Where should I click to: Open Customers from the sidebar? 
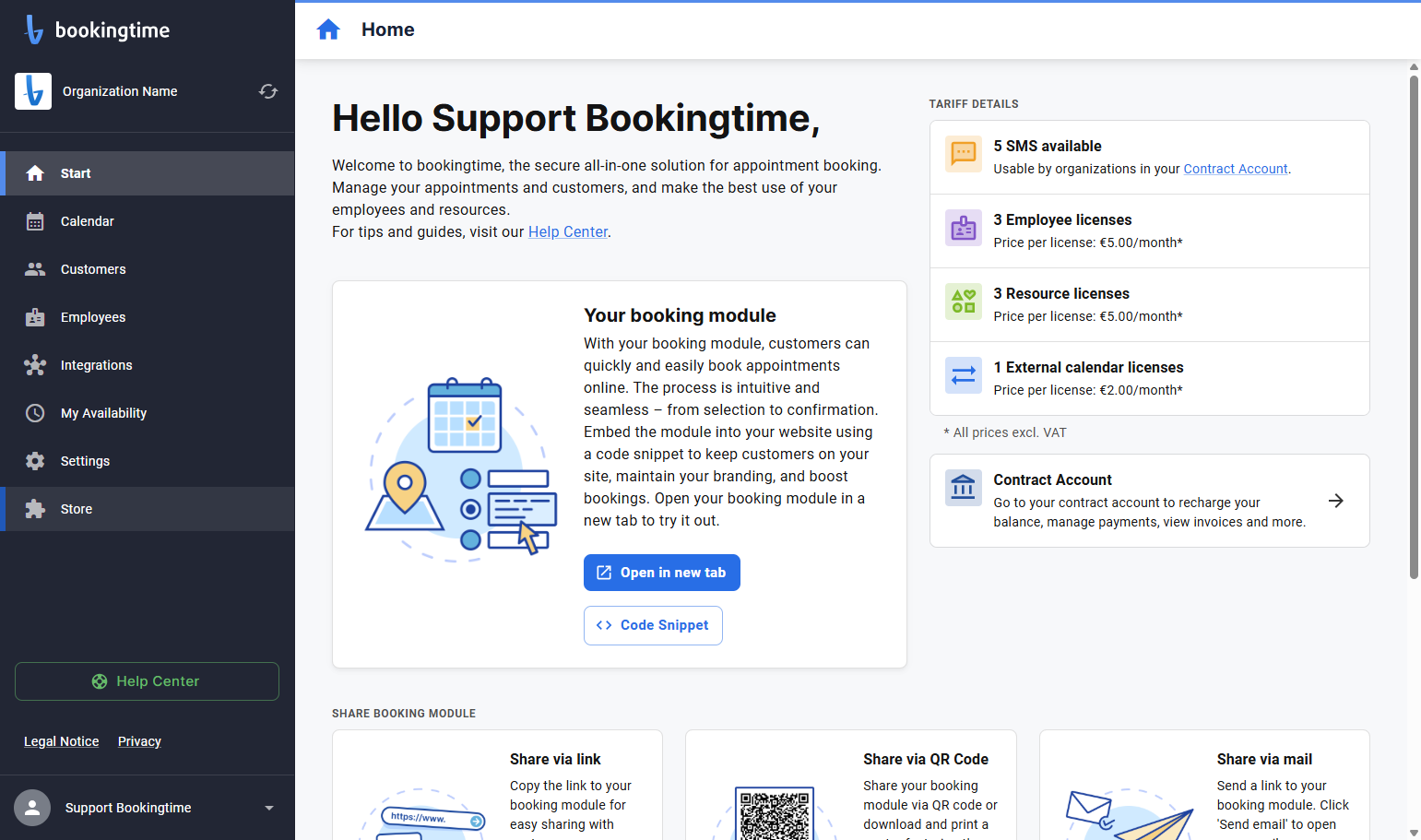[x=148, y=269]
